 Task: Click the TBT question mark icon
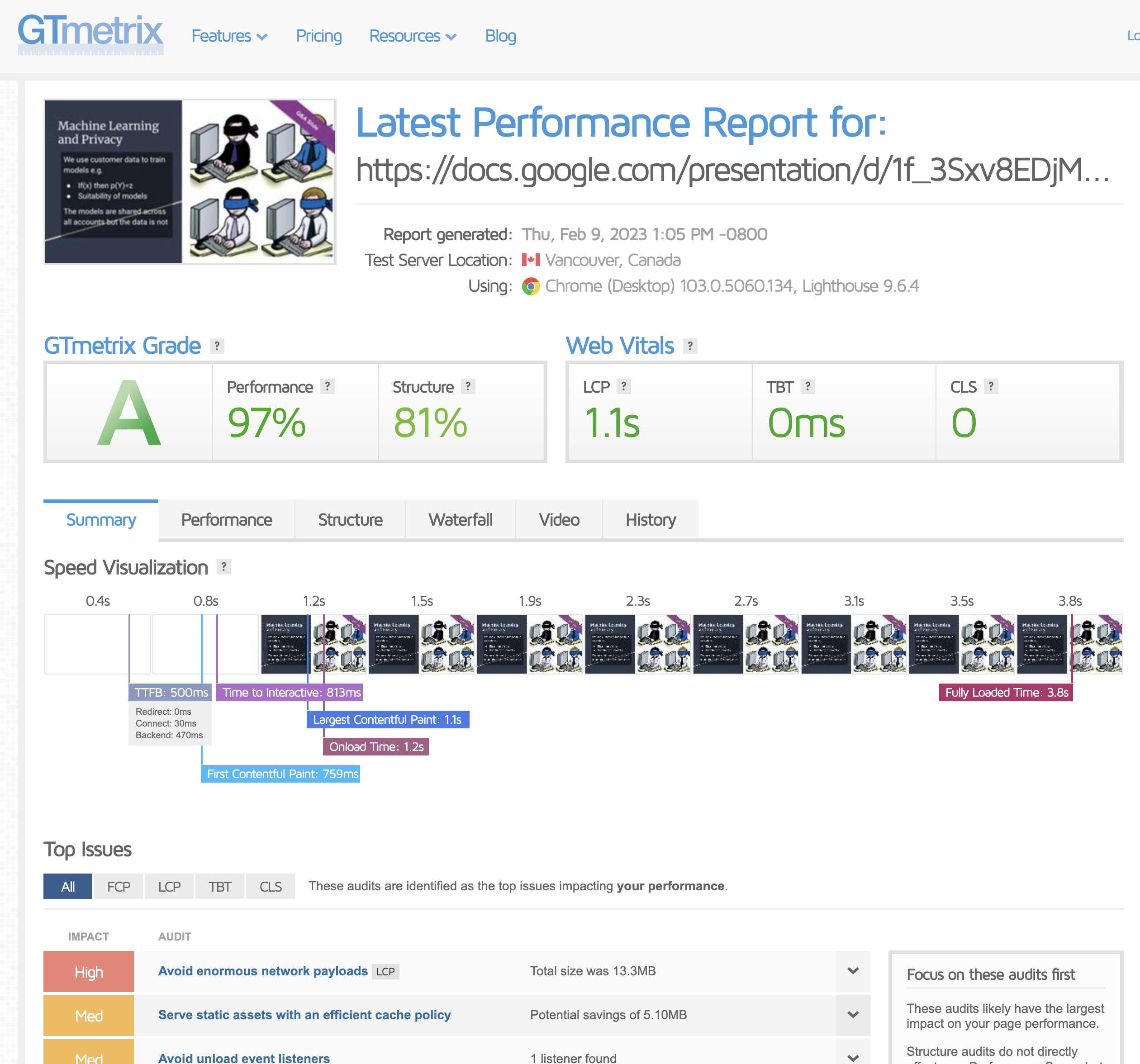tap(807, 387)
